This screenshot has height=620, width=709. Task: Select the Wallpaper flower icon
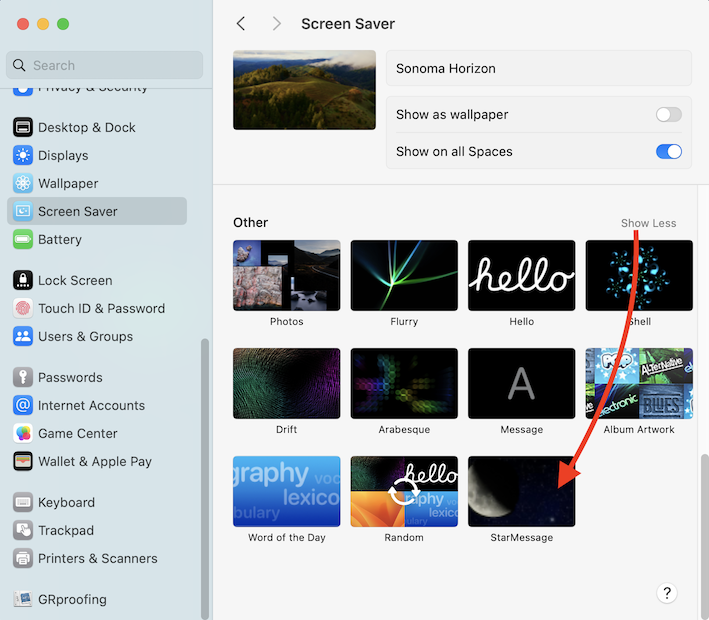(23, 183)
